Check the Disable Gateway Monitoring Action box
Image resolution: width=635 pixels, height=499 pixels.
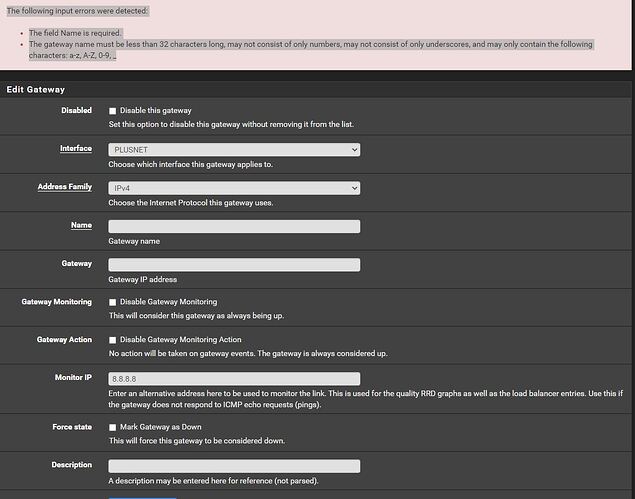113,340
